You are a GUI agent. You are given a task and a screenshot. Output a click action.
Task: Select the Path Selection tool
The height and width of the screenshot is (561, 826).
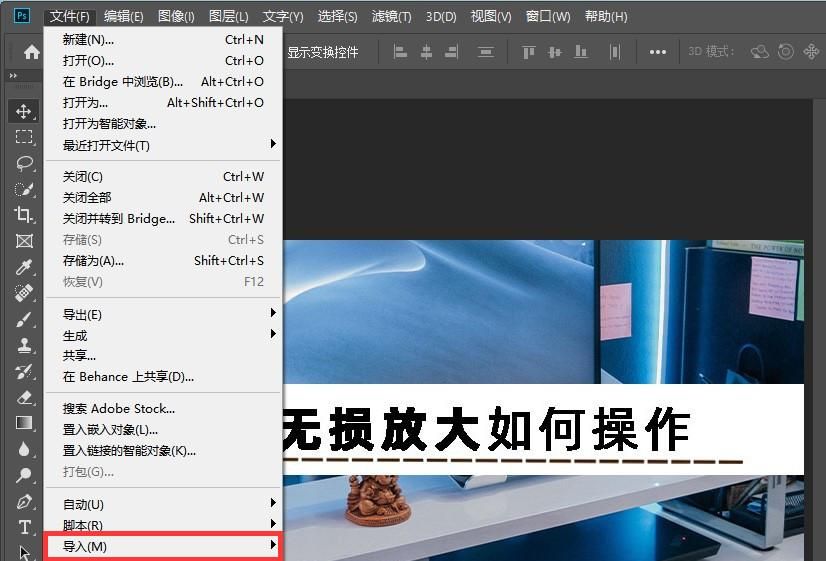pos(25,553)
